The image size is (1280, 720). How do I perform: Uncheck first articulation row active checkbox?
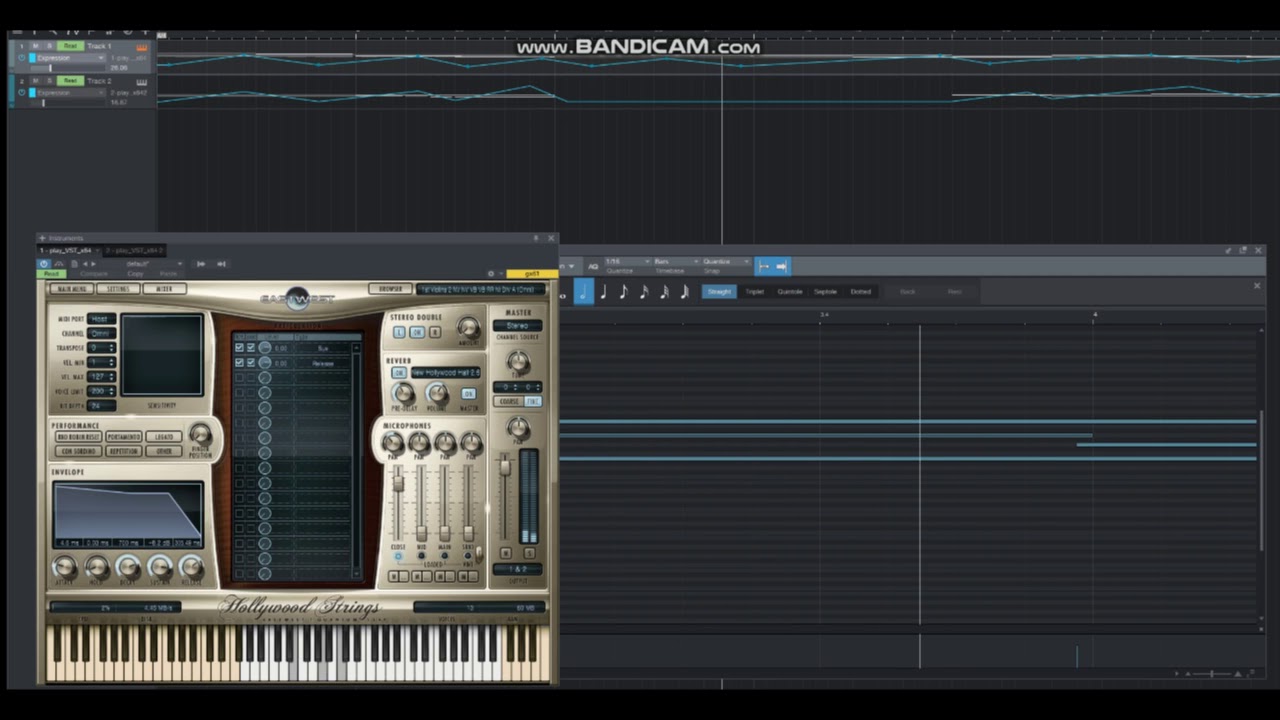click(x=239, y=348)
